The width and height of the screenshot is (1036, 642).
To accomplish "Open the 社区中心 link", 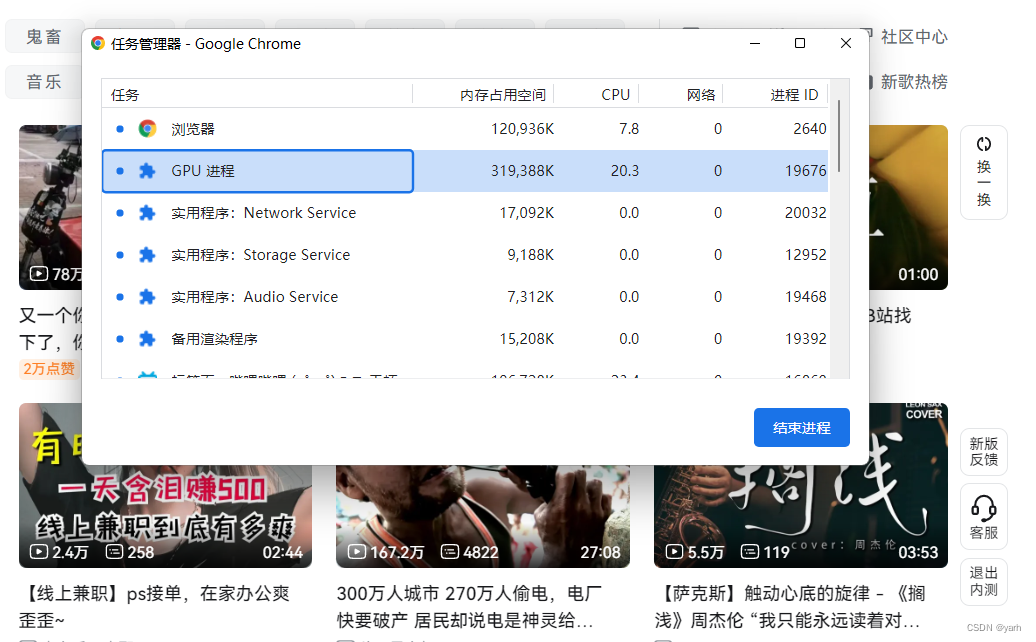I will click(x=914, y=36).
